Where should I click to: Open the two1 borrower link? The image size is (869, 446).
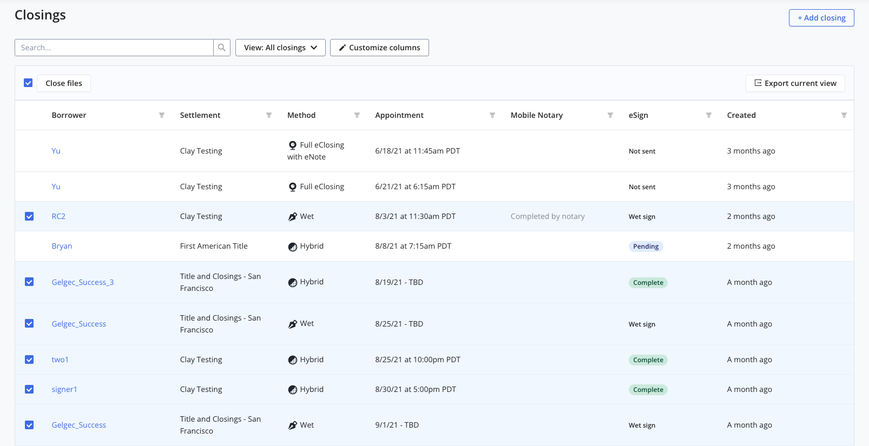60,360
